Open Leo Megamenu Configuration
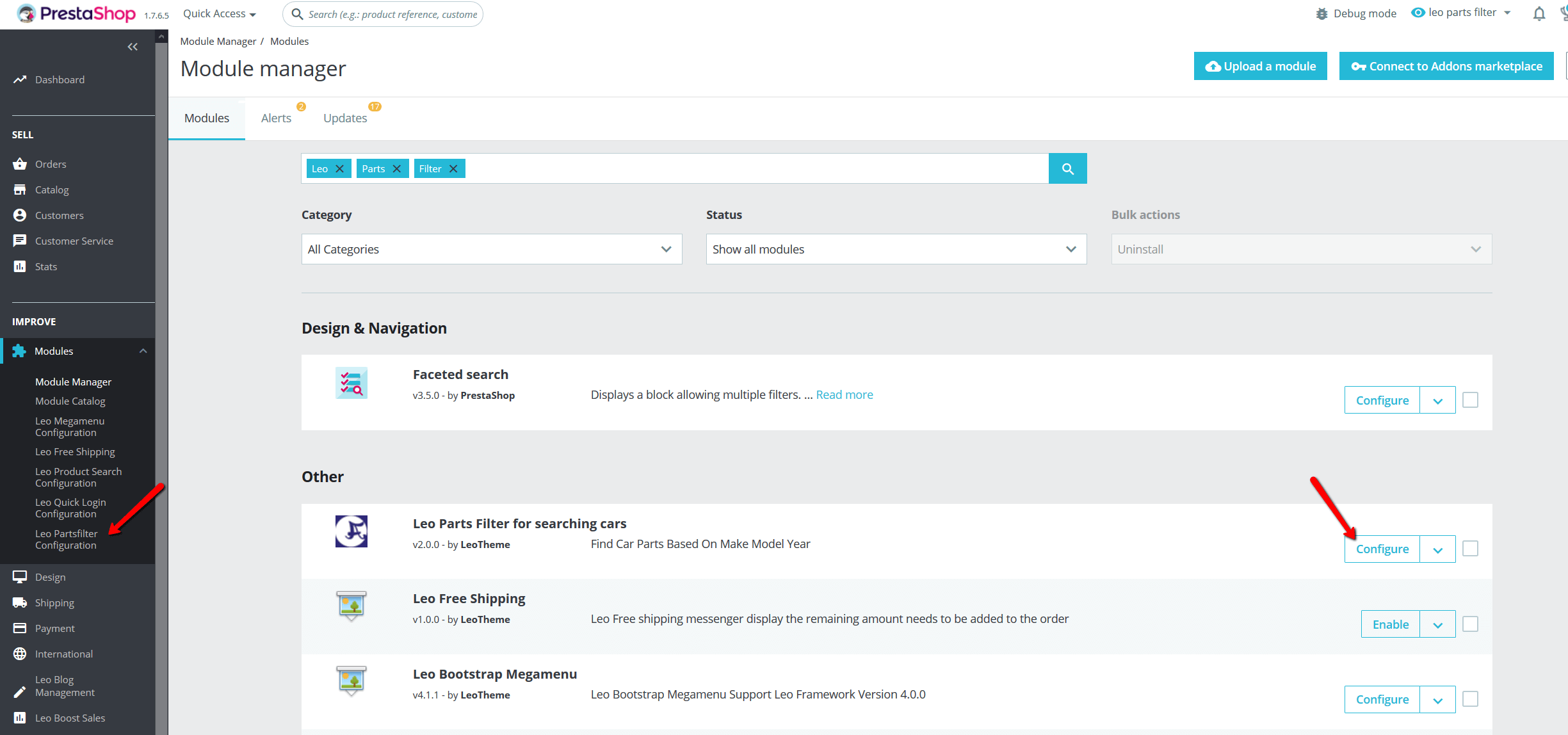 point(69,426)
